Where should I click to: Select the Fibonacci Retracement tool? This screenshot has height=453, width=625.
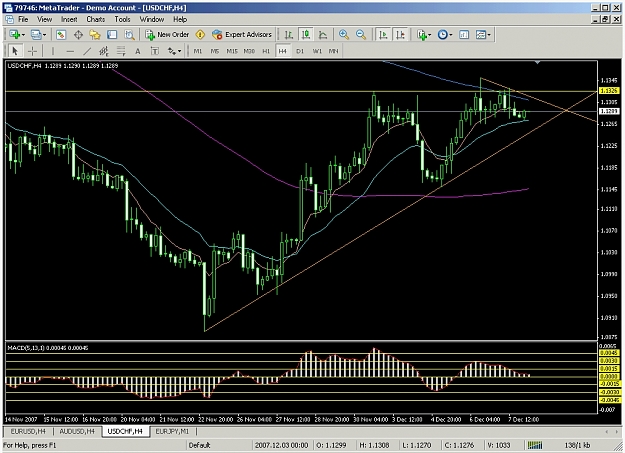[x=121, y=51]
